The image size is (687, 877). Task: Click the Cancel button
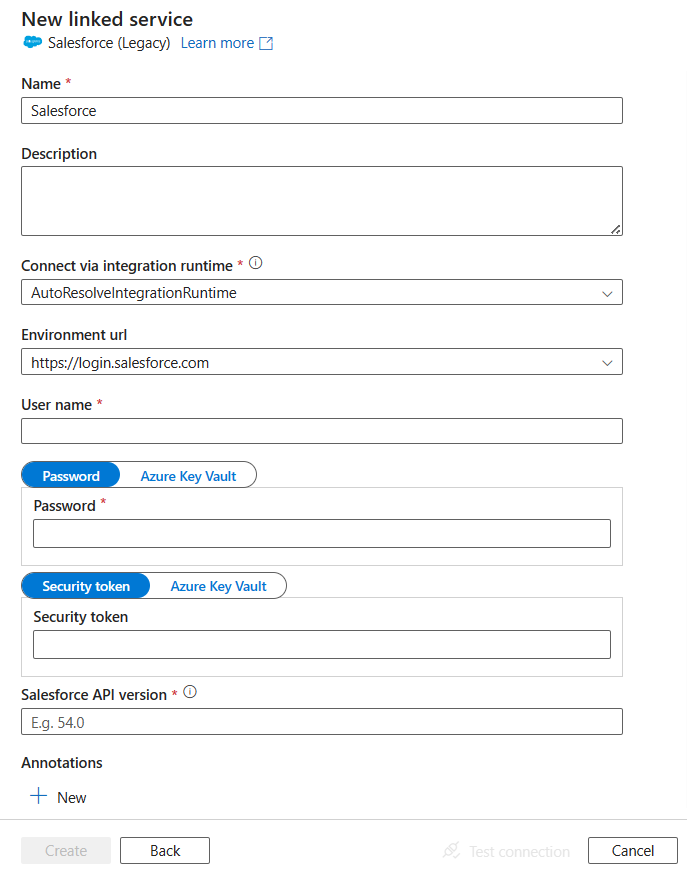(632, 850)
